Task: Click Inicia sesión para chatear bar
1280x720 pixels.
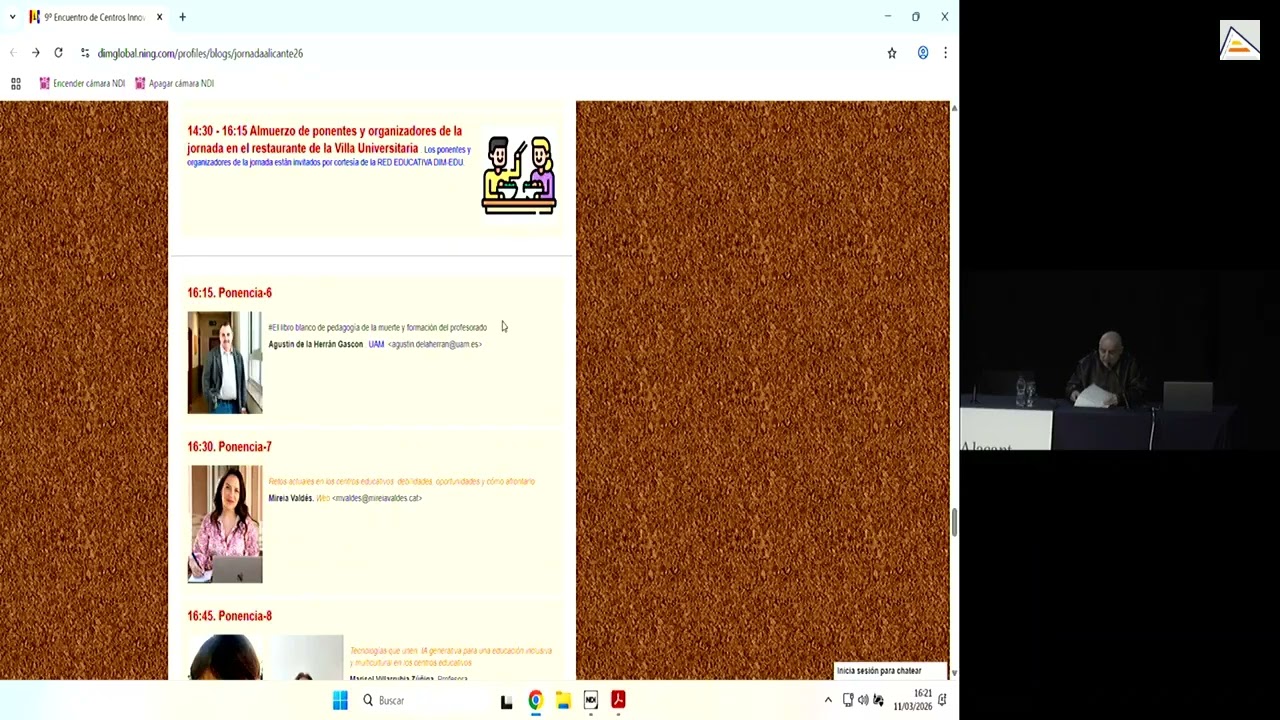Action: tap(891, 671)
